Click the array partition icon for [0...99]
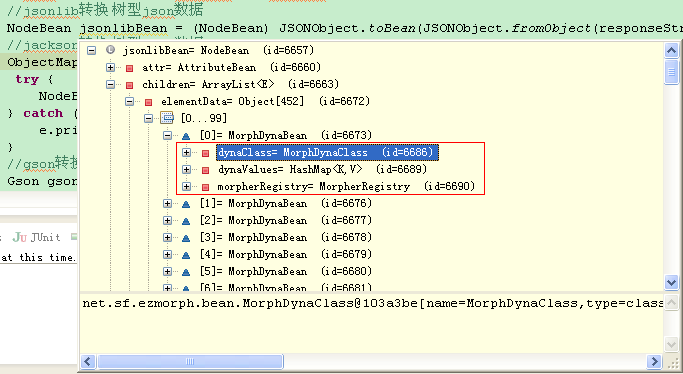The image size is (683, 374). coord(167,118)
